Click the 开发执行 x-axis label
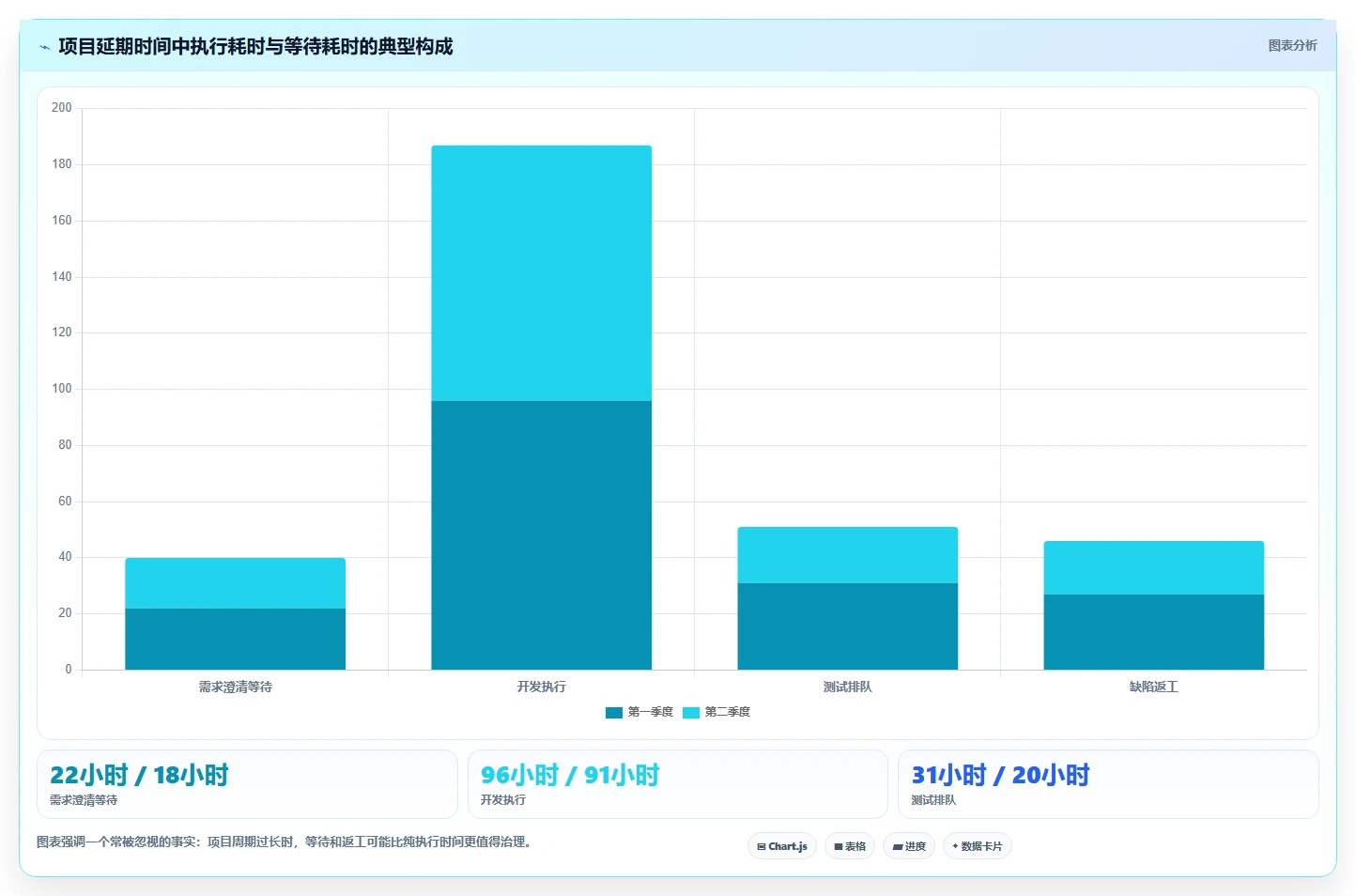 [x=542, y=687]
